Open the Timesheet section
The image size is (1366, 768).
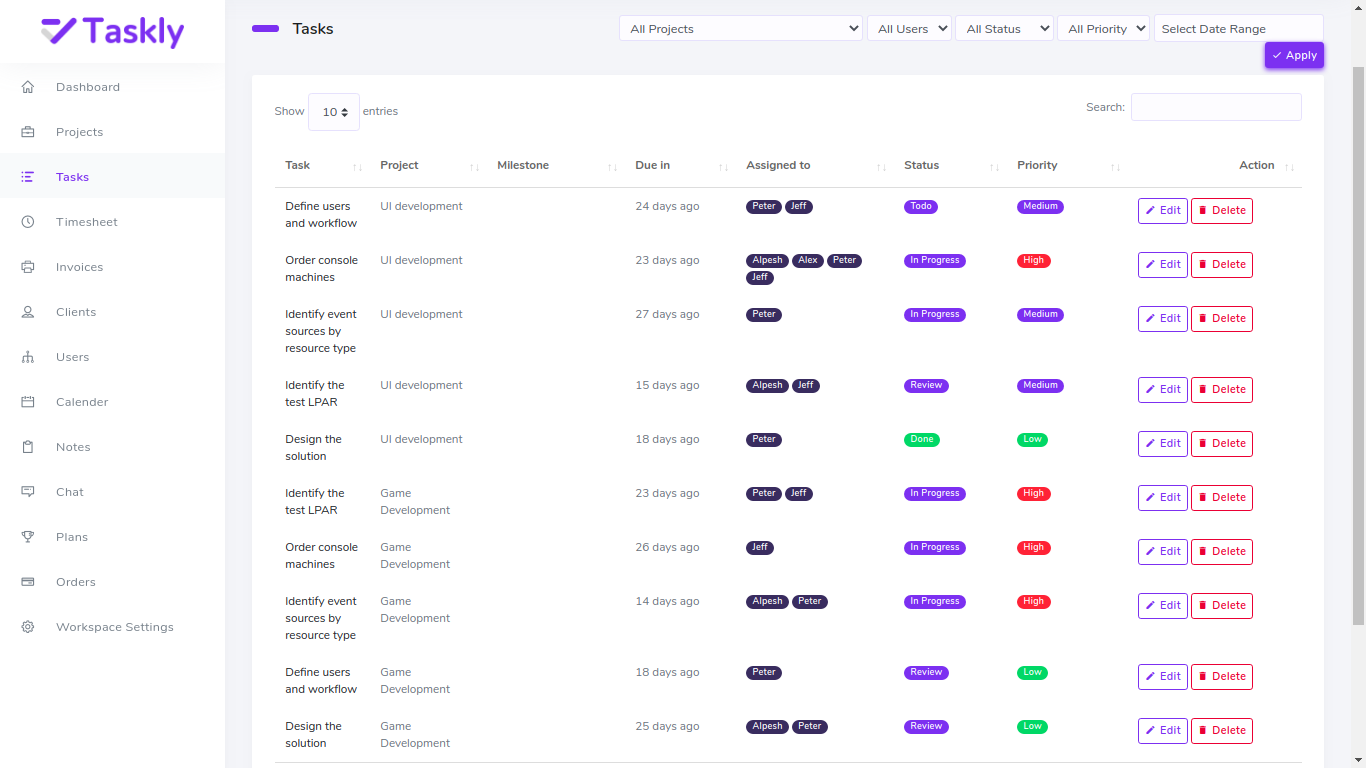click(x=84, y=221)
